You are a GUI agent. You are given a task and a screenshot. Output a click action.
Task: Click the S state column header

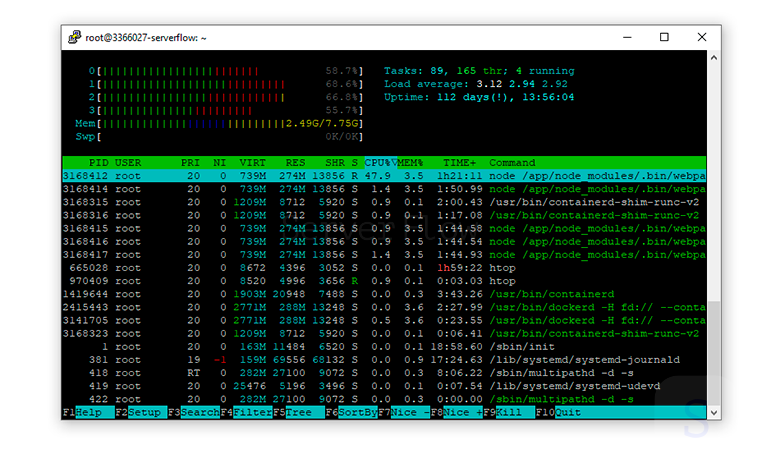355,163
